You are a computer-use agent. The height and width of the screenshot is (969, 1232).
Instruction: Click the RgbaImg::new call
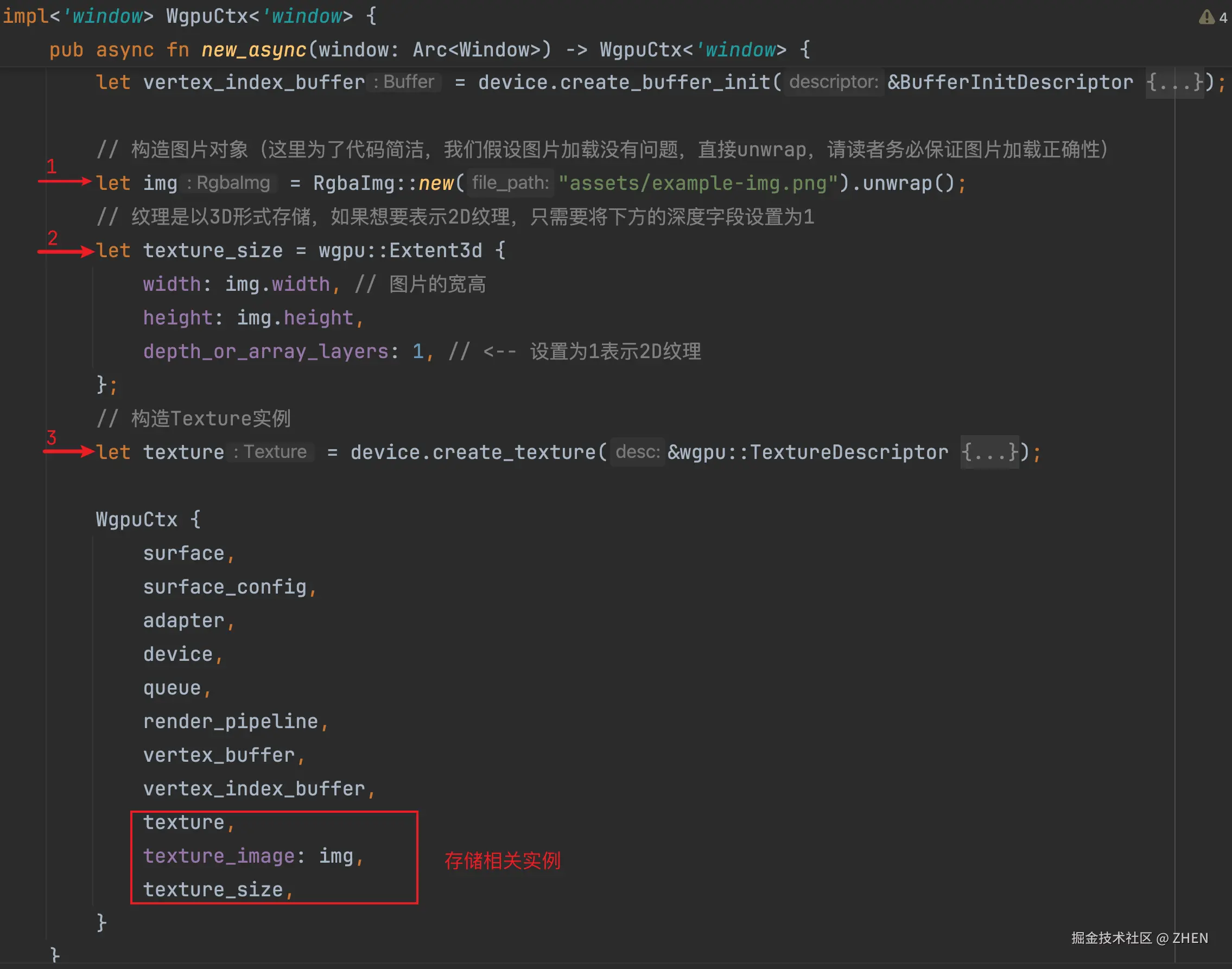pyautogui.click(x=384, y=184)
